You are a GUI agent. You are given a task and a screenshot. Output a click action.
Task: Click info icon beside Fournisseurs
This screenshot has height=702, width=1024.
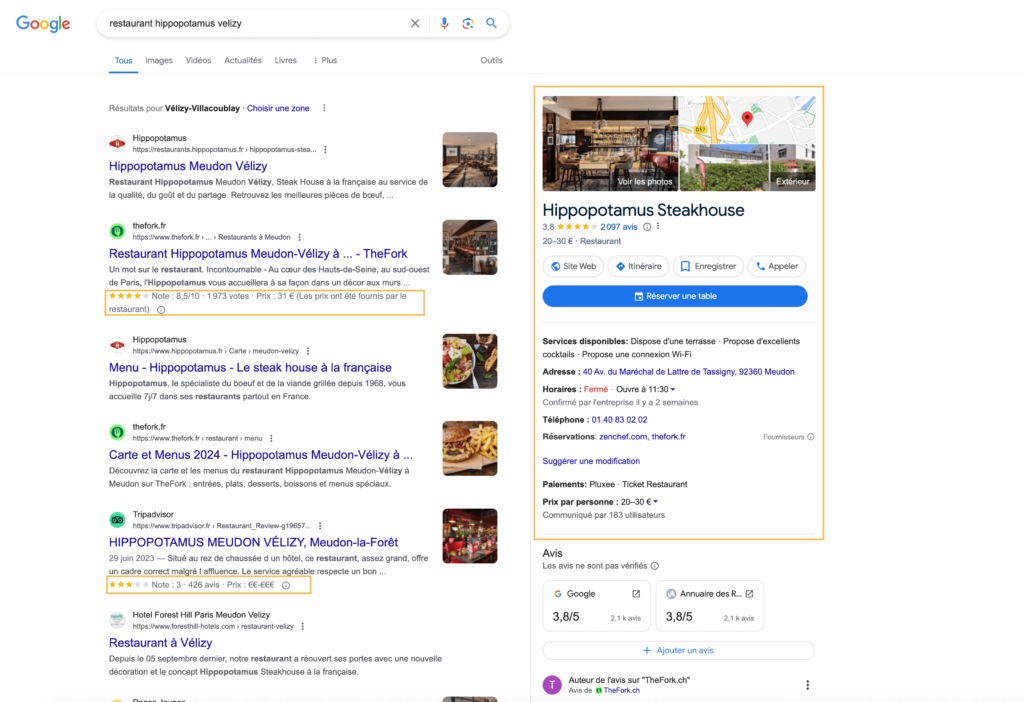(810, 437)
